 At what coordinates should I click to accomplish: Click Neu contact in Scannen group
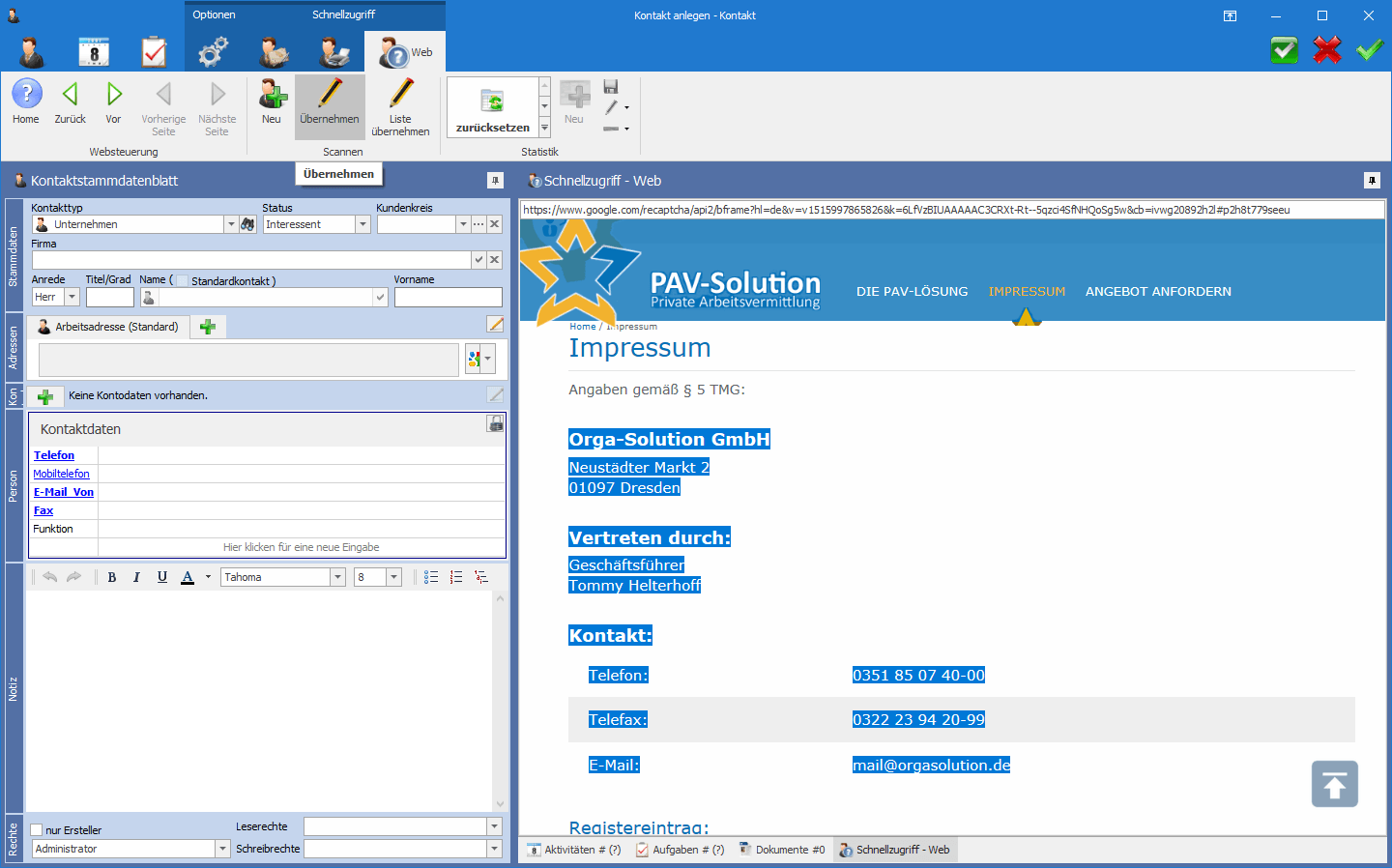[272, 101]
